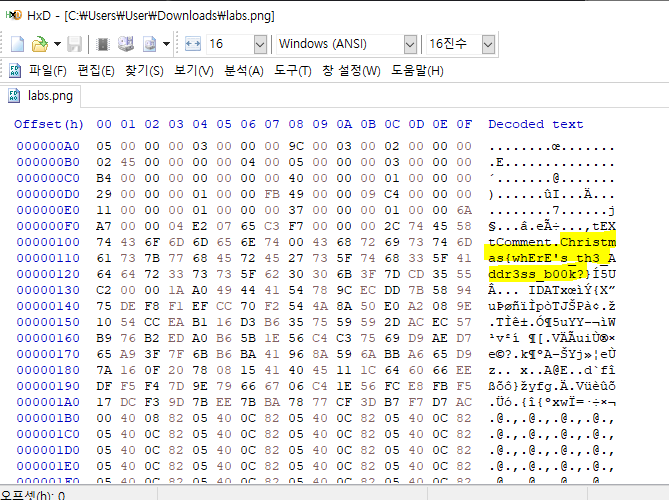Expand the Open file arrow menu
Image resolution: width=669 pixels, height=500 pixels.
[57, 44]
